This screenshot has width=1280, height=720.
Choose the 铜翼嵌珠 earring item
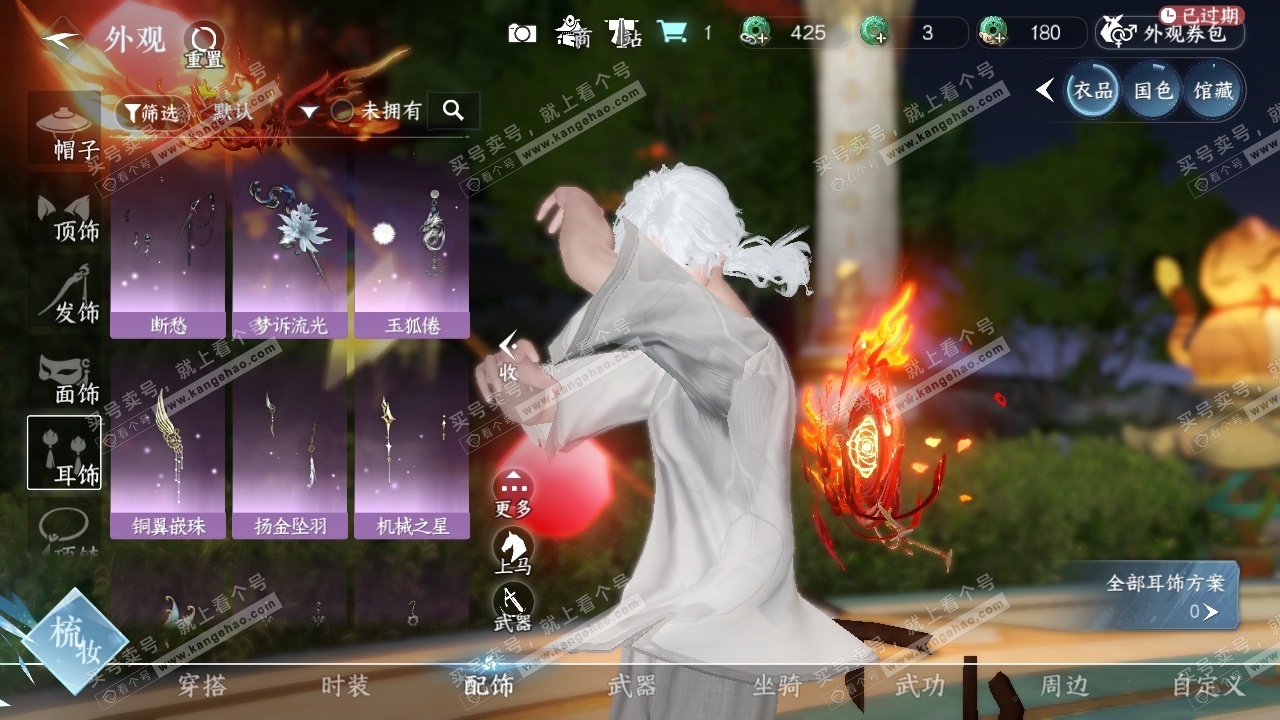(168, 446)
